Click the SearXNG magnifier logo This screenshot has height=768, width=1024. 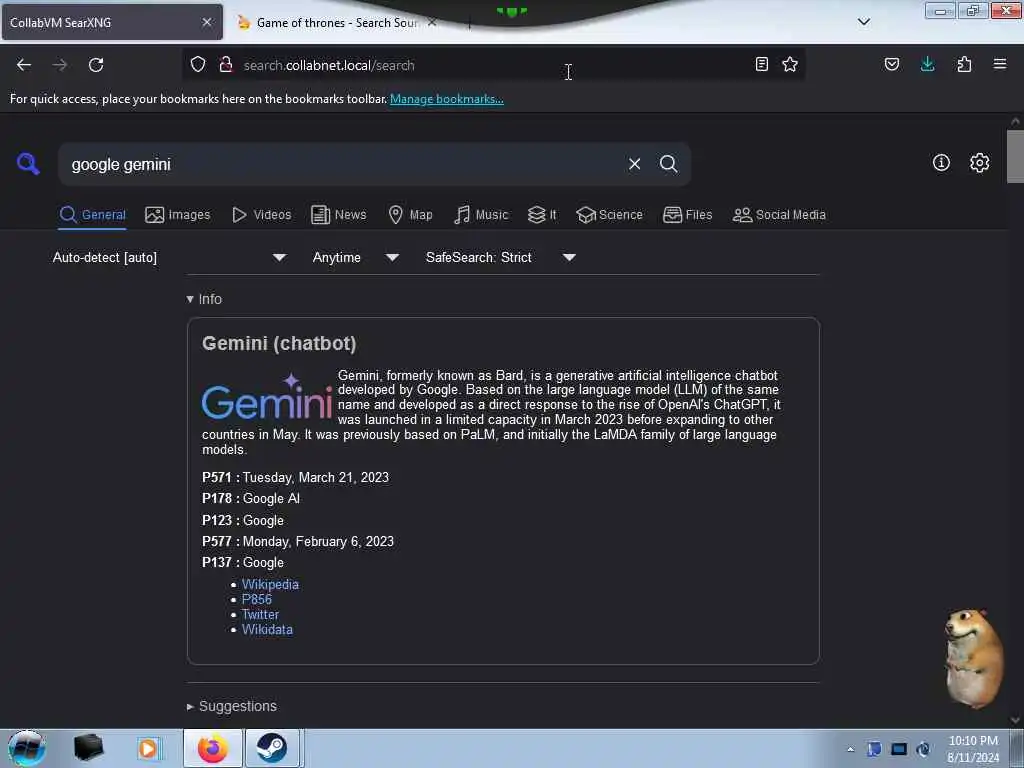[x=28, y=163]
